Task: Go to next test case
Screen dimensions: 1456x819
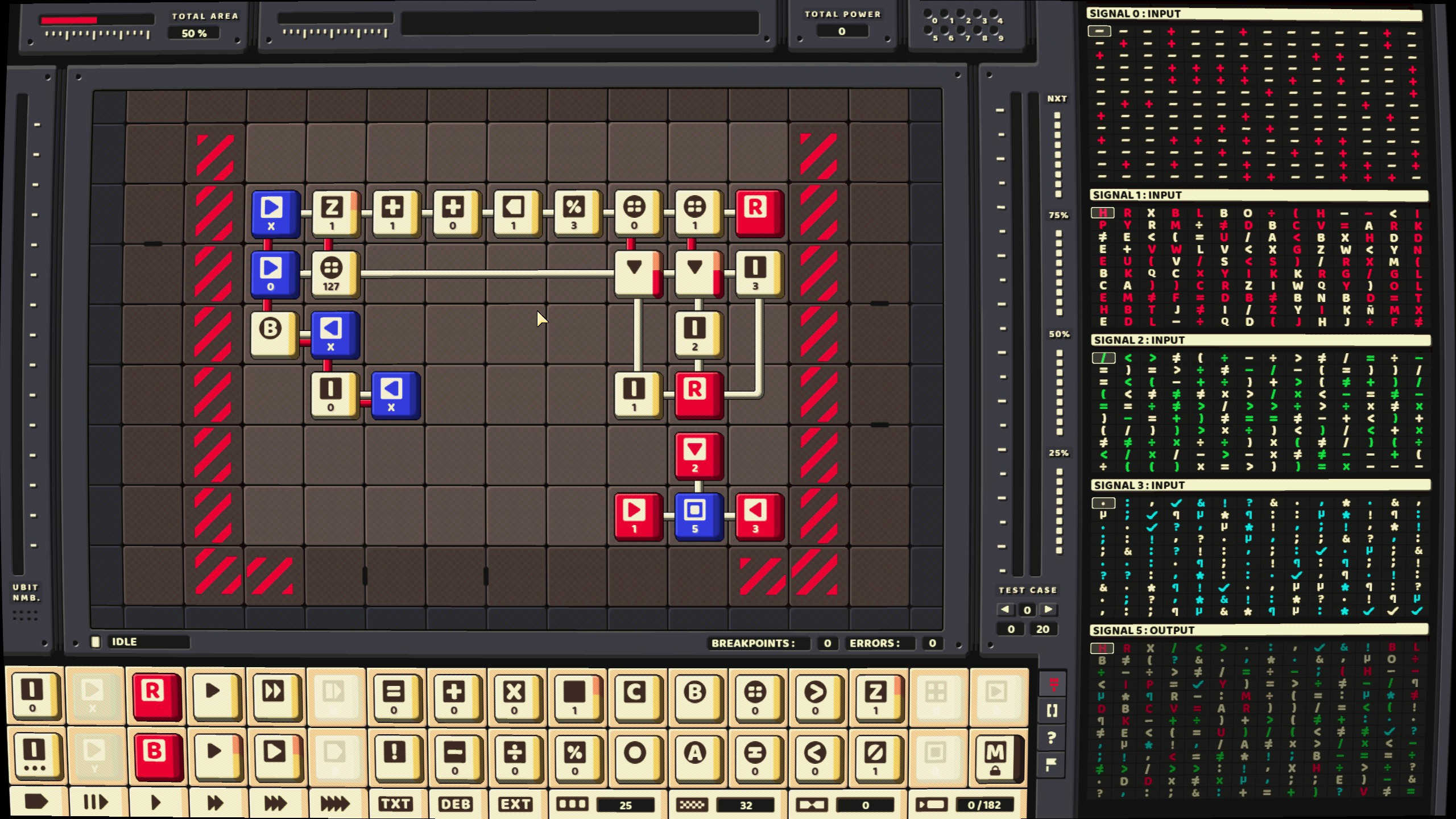Action: [1048, 610]
